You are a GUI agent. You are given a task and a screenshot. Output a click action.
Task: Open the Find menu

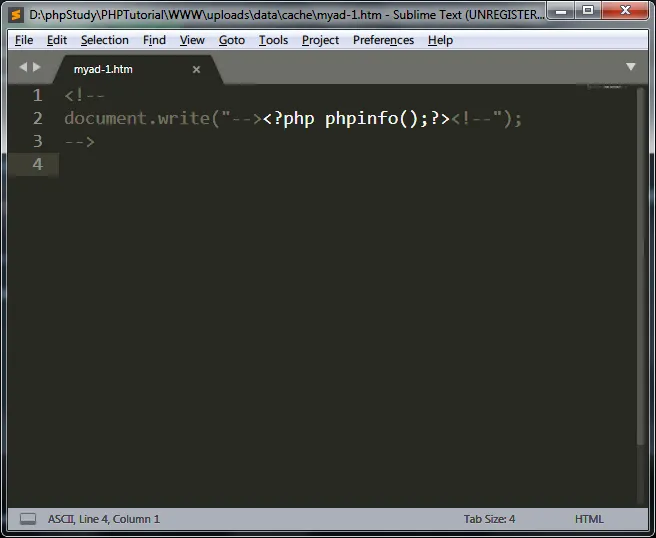(x=154, y=40)
